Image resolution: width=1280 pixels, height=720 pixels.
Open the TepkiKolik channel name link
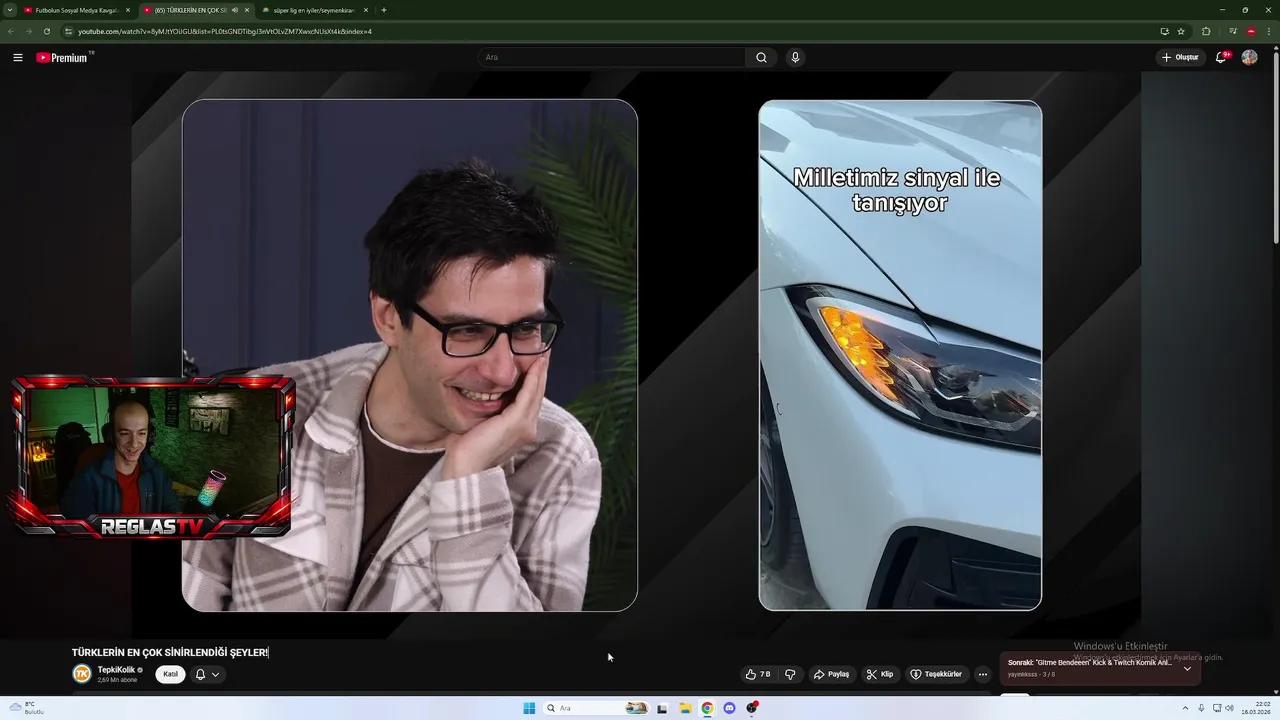pyautogui.click(x=116, y=670)
